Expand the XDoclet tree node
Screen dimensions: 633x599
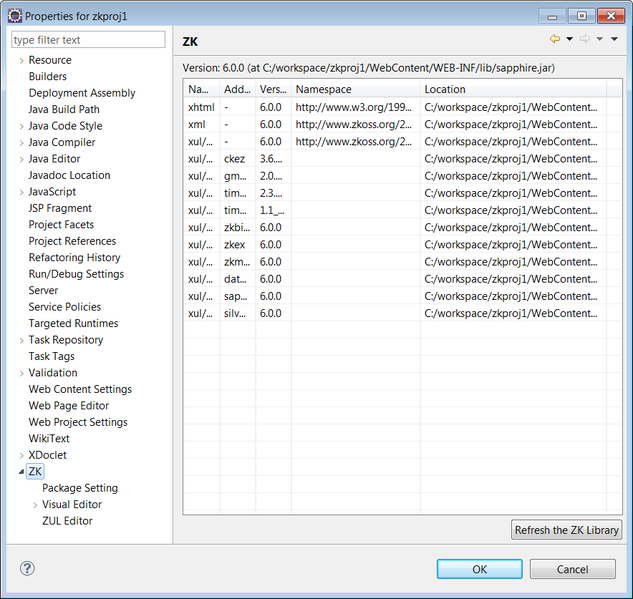click(22, 456)
